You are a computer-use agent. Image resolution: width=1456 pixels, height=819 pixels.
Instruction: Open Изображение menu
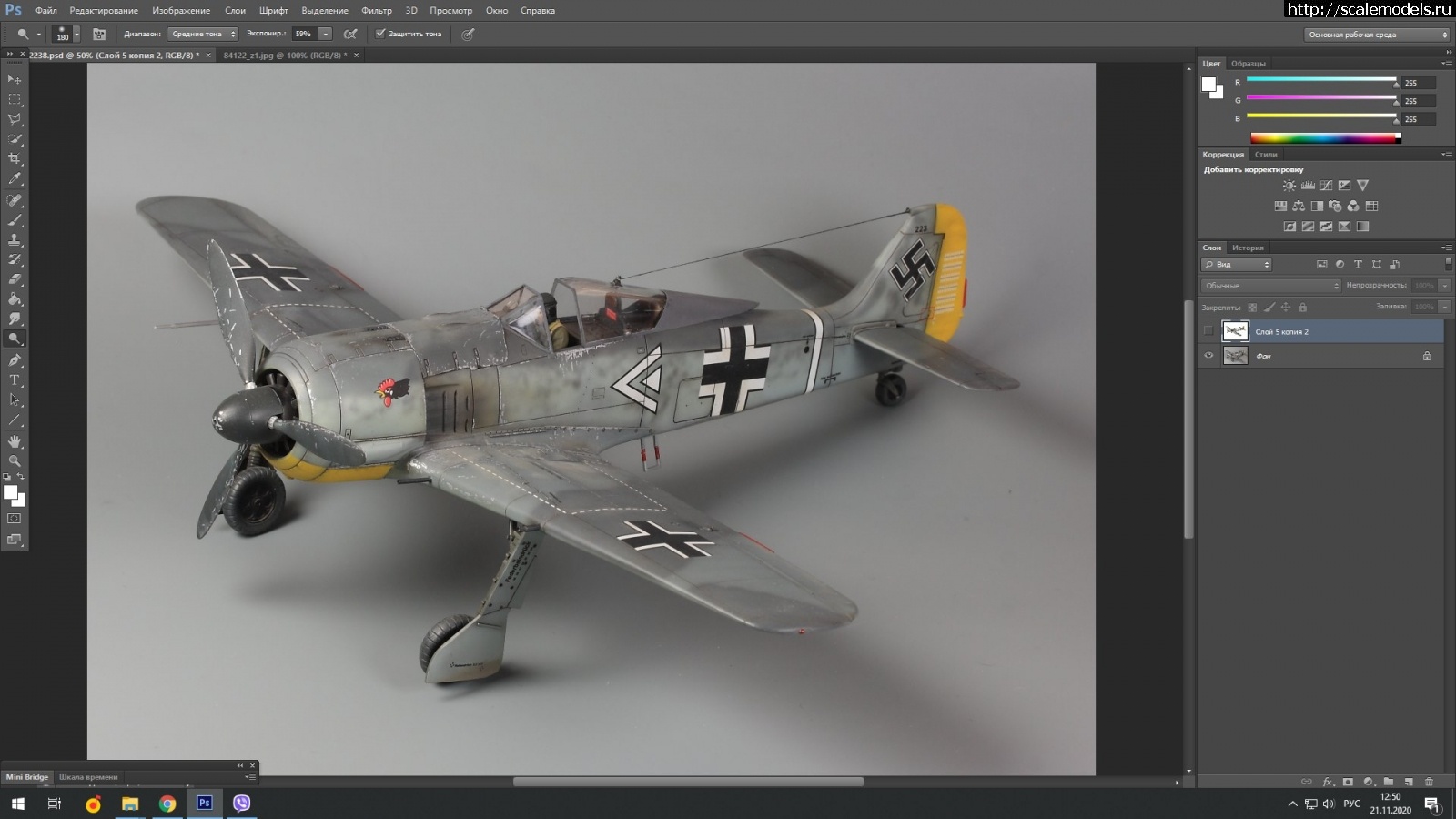point(181,11)
